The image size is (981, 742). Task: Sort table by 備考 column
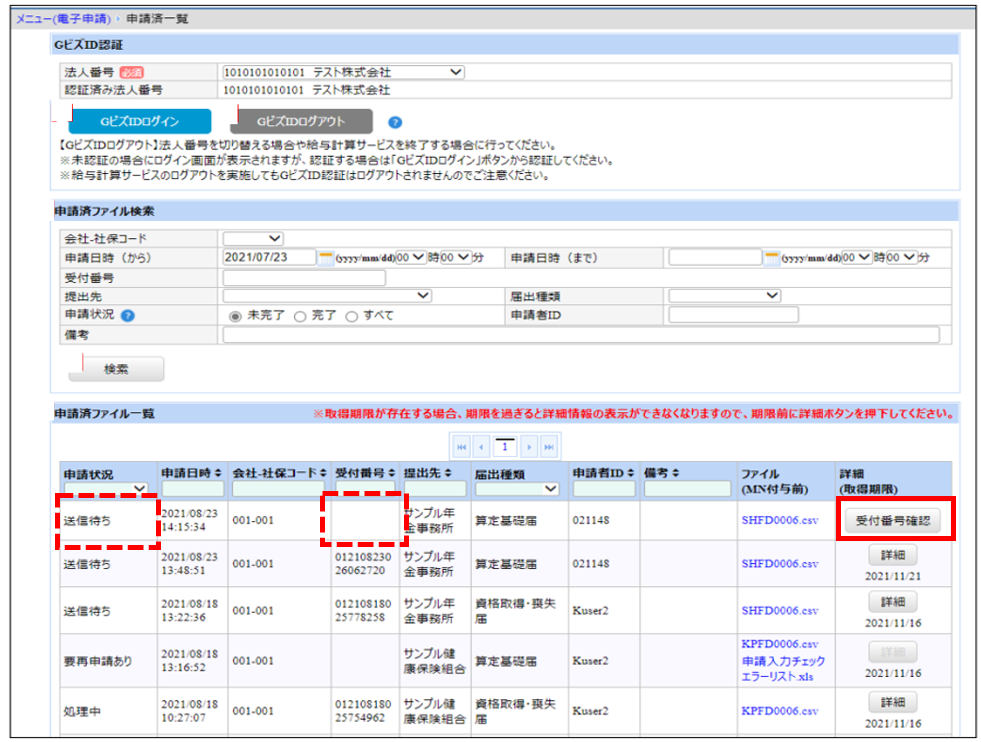click(x=676, y=472)
